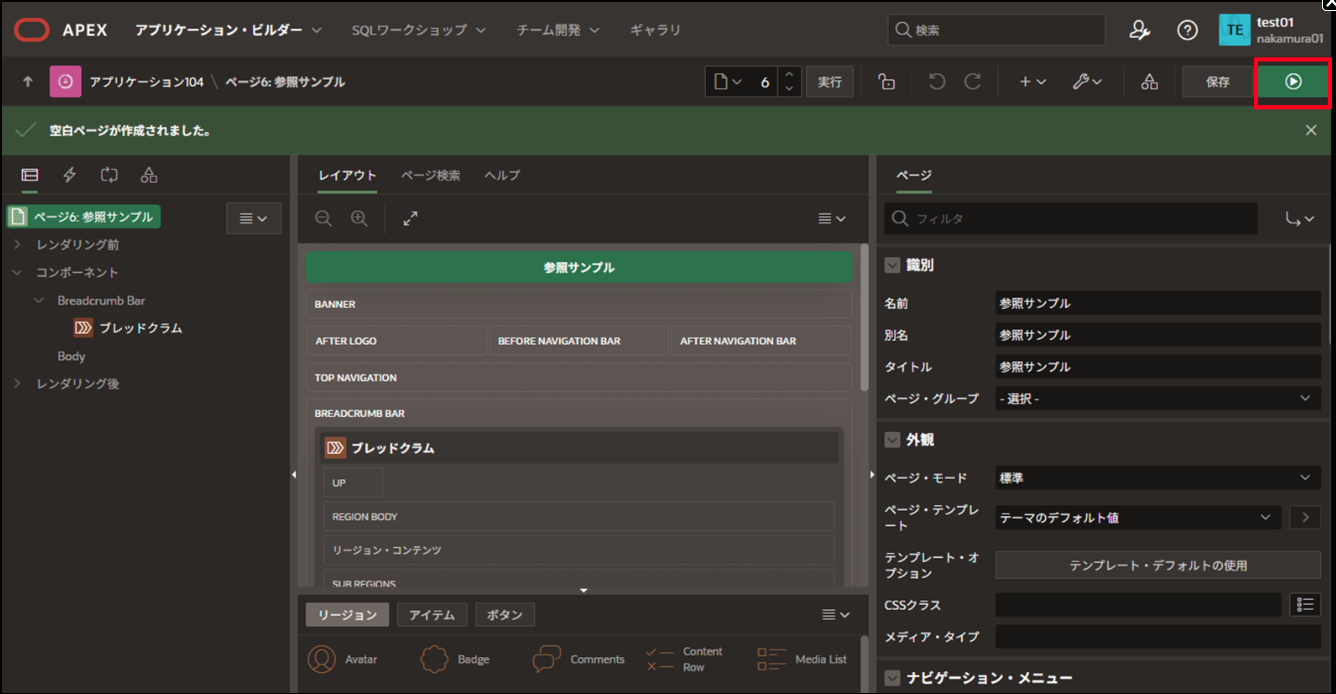Viewport: 1336px width, 694px height.
Task: Open the Processing tab icon in left pane
Action: tap(109, 175)
